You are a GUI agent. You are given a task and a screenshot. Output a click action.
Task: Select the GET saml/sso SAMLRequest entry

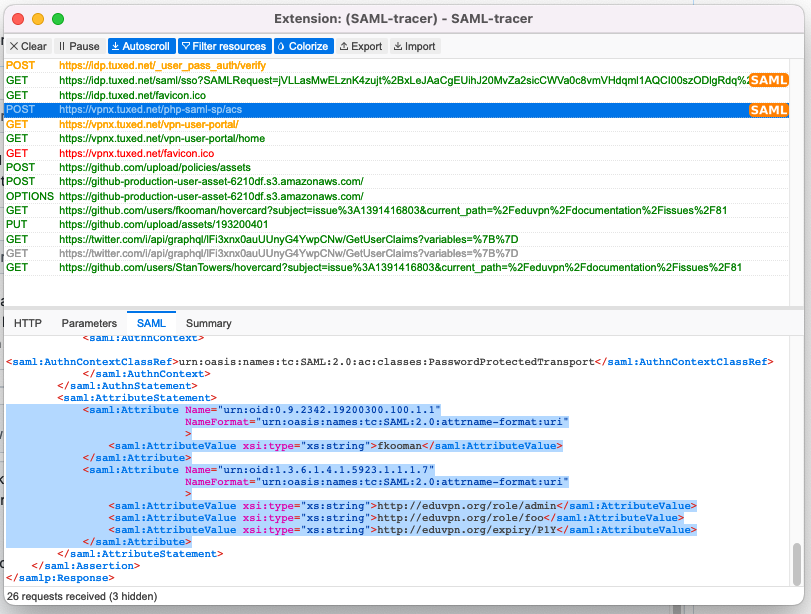(300, 80)
